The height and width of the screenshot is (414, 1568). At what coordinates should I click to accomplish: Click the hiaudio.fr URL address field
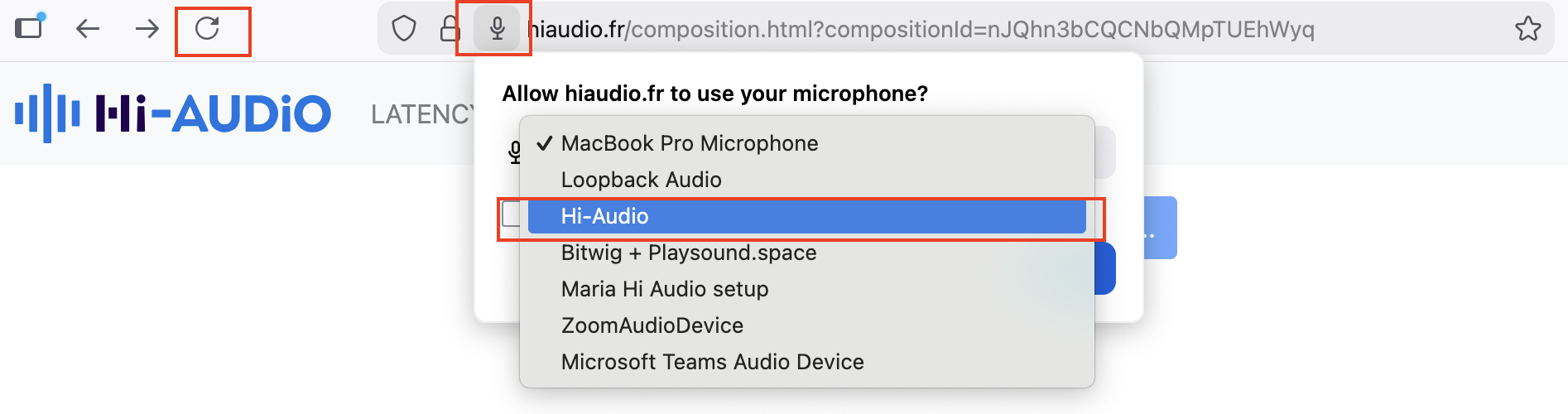click(919, 29)
